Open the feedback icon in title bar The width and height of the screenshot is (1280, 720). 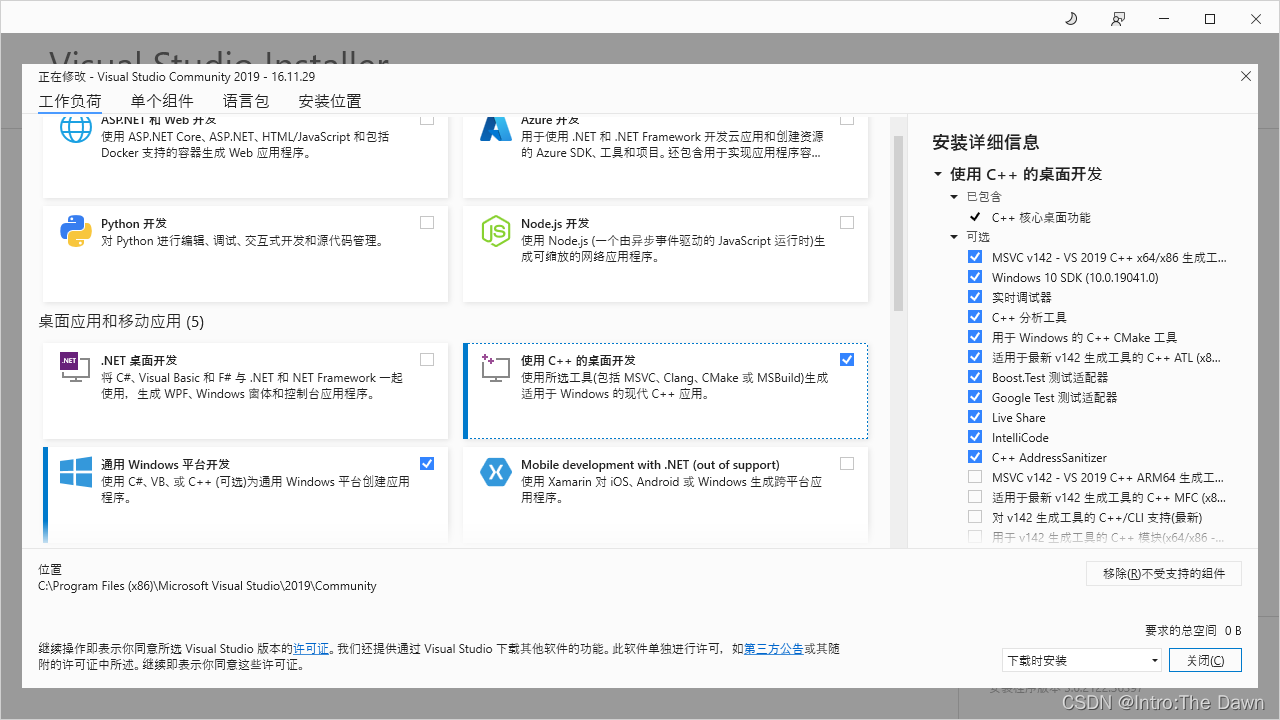[1117, 19]
